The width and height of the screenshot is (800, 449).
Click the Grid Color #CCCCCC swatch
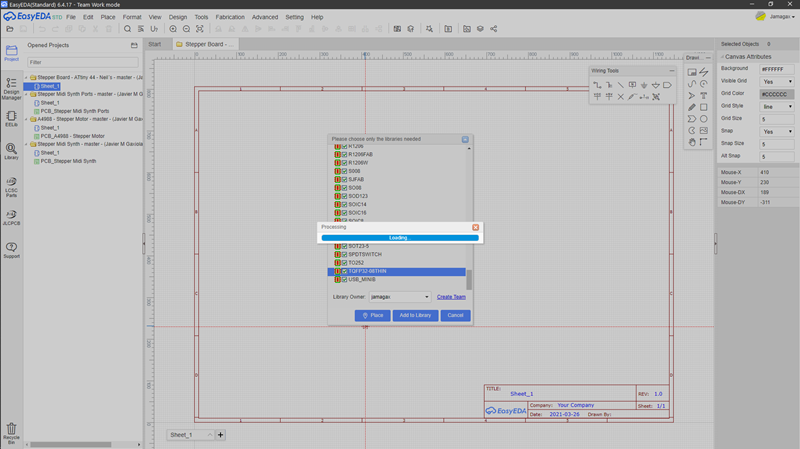pyautogui.click(x=777, y=94)
